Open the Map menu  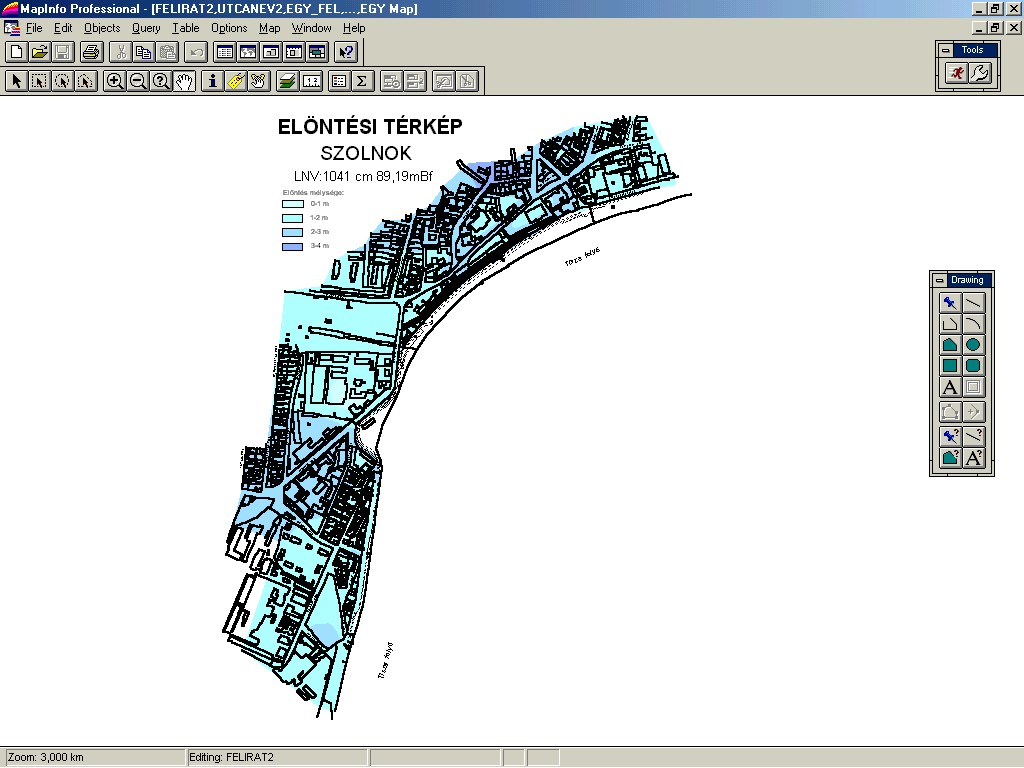coord(269,28)
